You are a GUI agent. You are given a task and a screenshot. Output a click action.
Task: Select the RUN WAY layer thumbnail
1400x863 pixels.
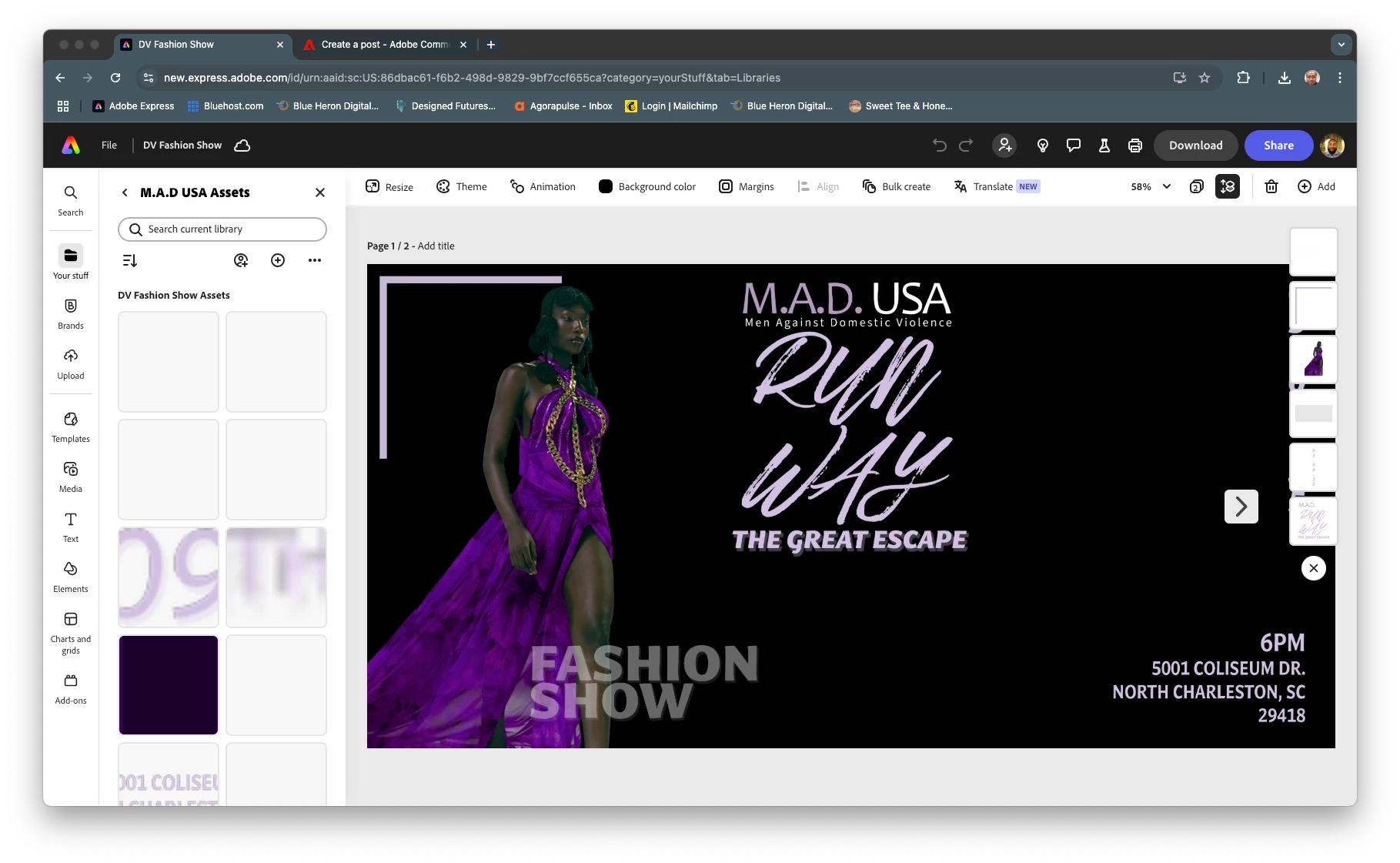point(1313,521)
